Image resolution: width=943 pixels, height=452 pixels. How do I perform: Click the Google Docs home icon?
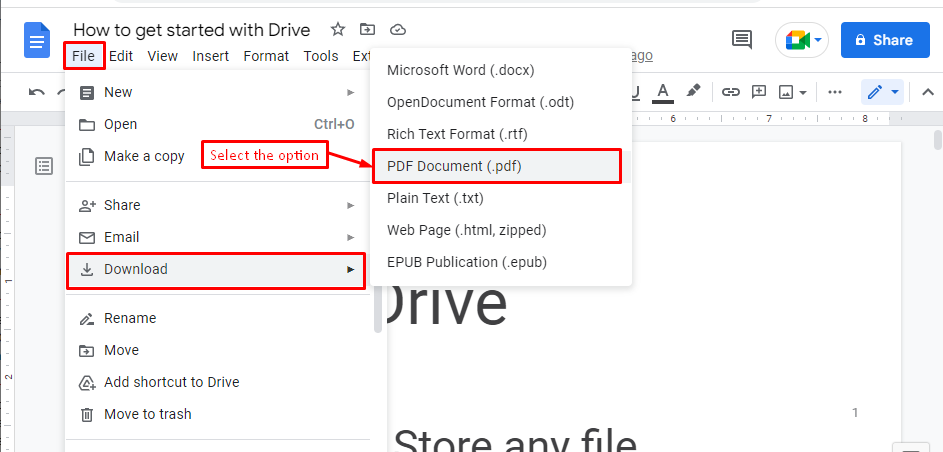point(37,40)
